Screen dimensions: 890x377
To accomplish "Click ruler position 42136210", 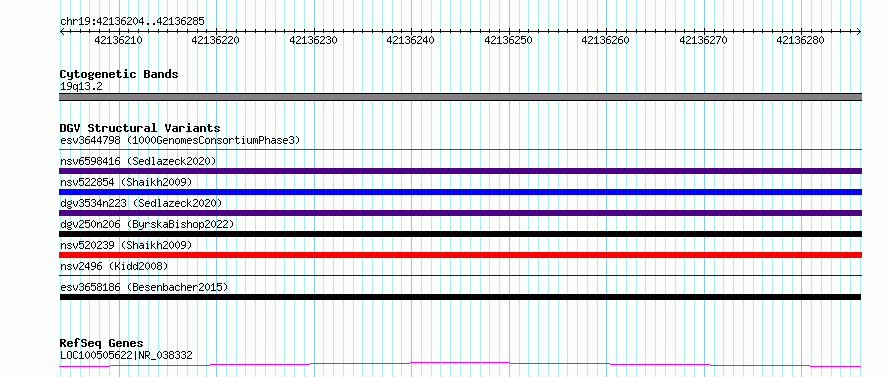I will [119, 40].
